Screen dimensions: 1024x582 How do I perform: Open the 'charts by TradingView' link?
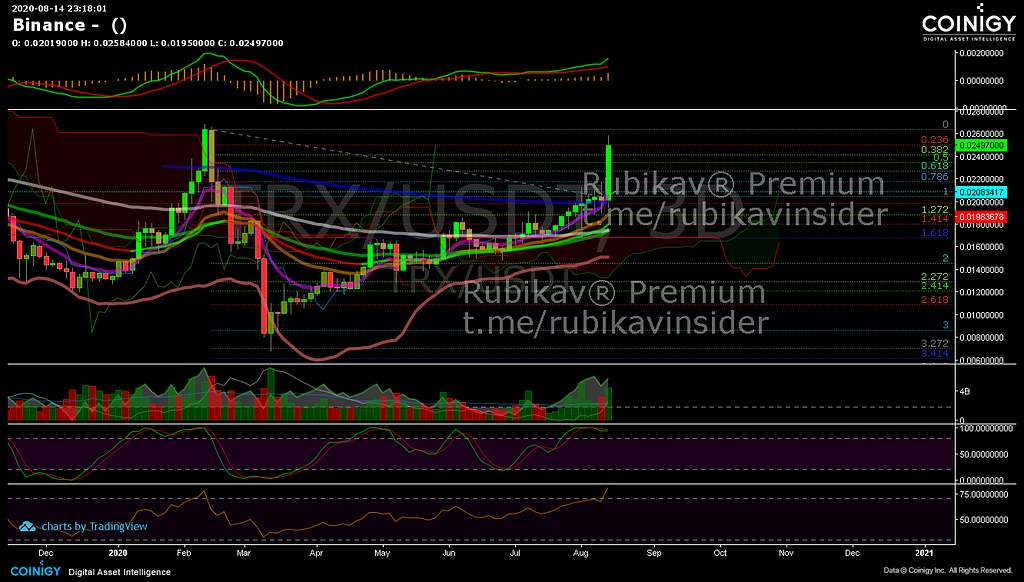(95, 526)
